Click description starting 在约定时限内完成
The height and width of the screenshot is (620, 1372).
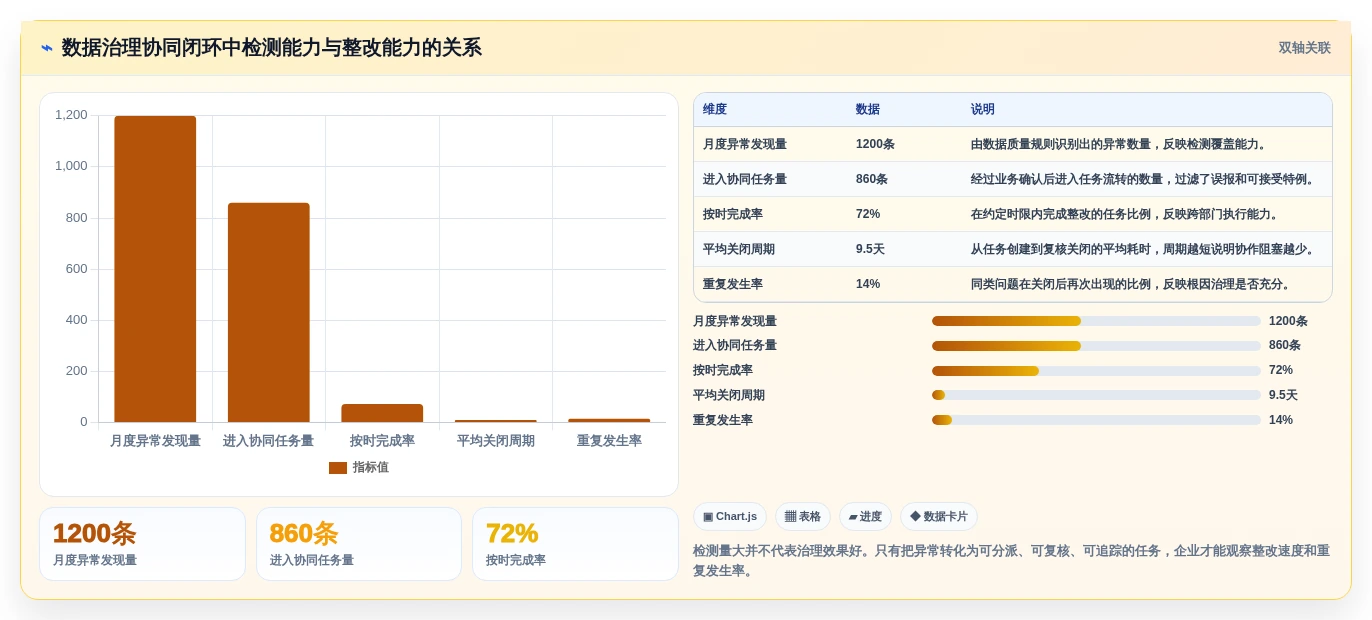[x=1127, y=214]
